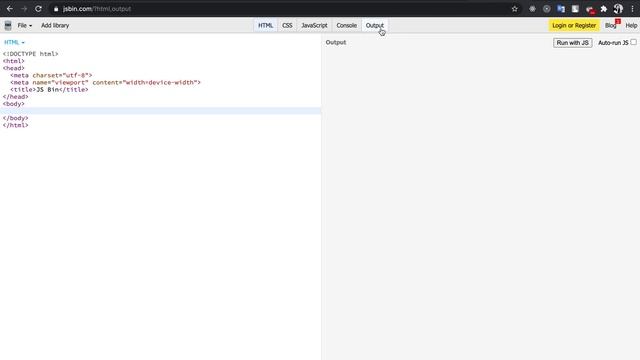Click the empty highlighted line inside body
The image size is (640, 360).
tap(160, 111)
